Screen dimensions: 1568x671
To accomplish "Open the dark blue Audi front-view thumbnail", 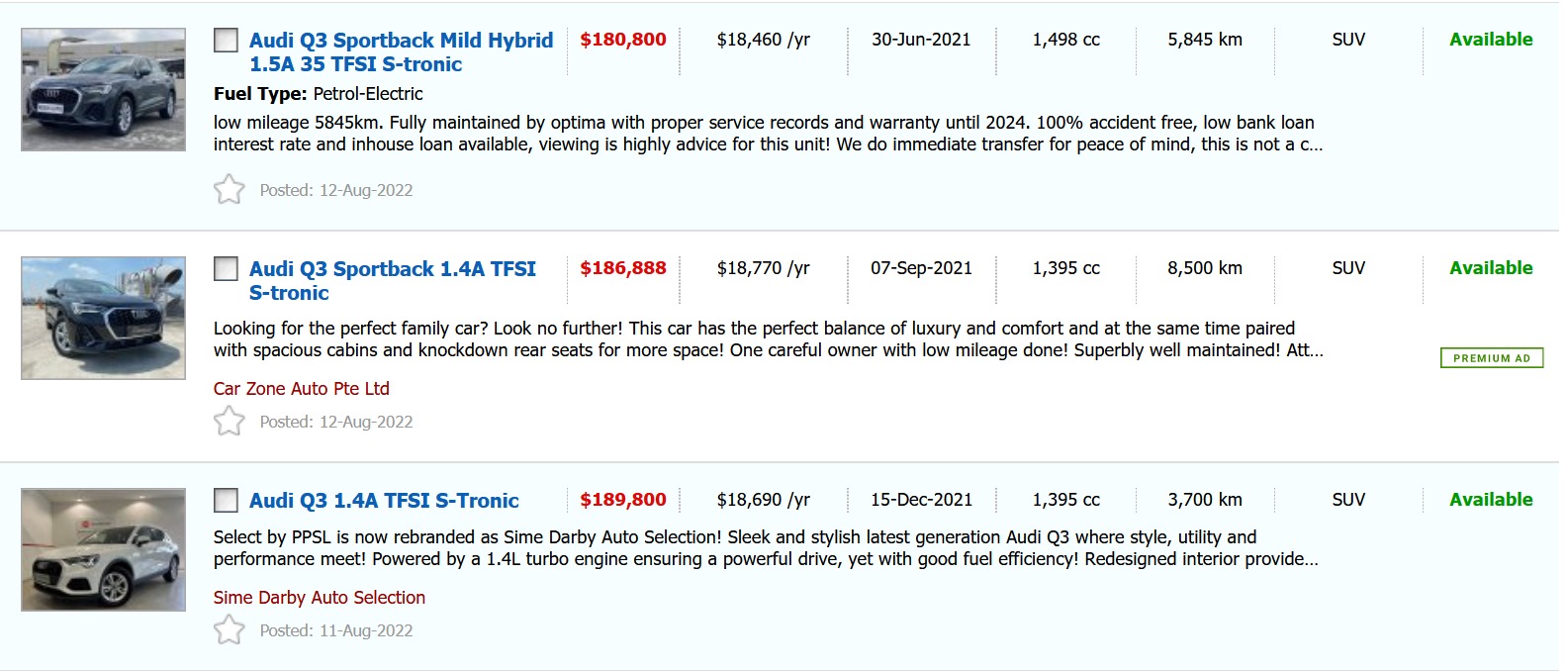I will [103, 319].
